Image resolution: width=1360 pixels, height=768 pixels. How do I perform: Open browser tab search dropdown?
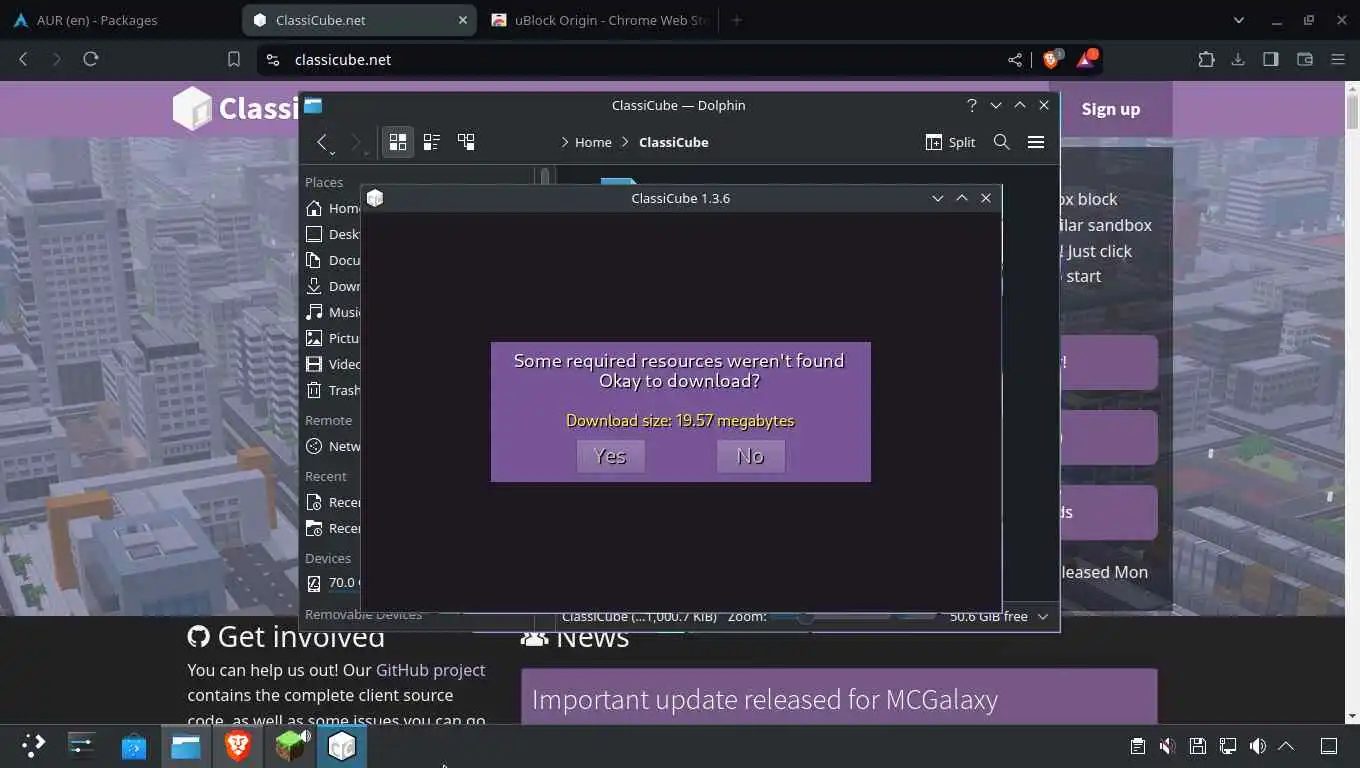pos(1239,20)
